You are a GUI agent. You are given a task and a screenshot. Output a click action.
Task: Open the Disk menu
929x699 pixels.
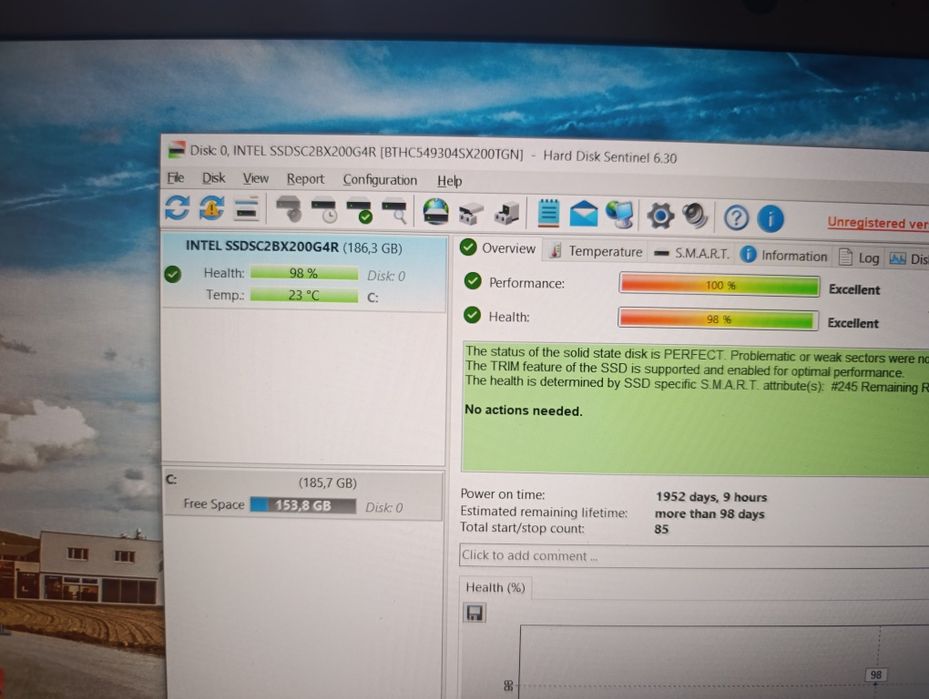[x=213, y=178]
